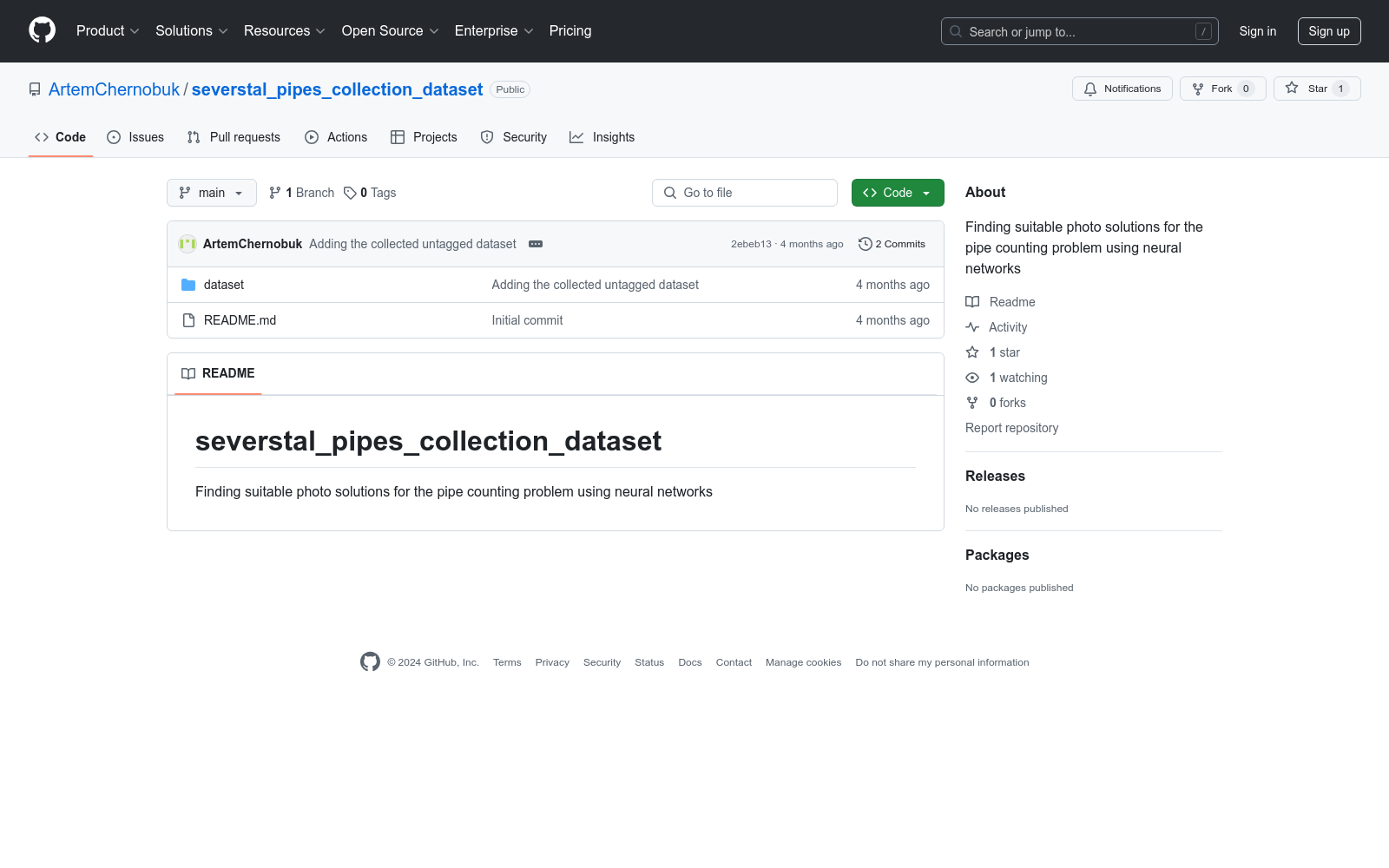Open the dataset folder
Viewport: 1389px width, 868px height.
tap(224, 285)
